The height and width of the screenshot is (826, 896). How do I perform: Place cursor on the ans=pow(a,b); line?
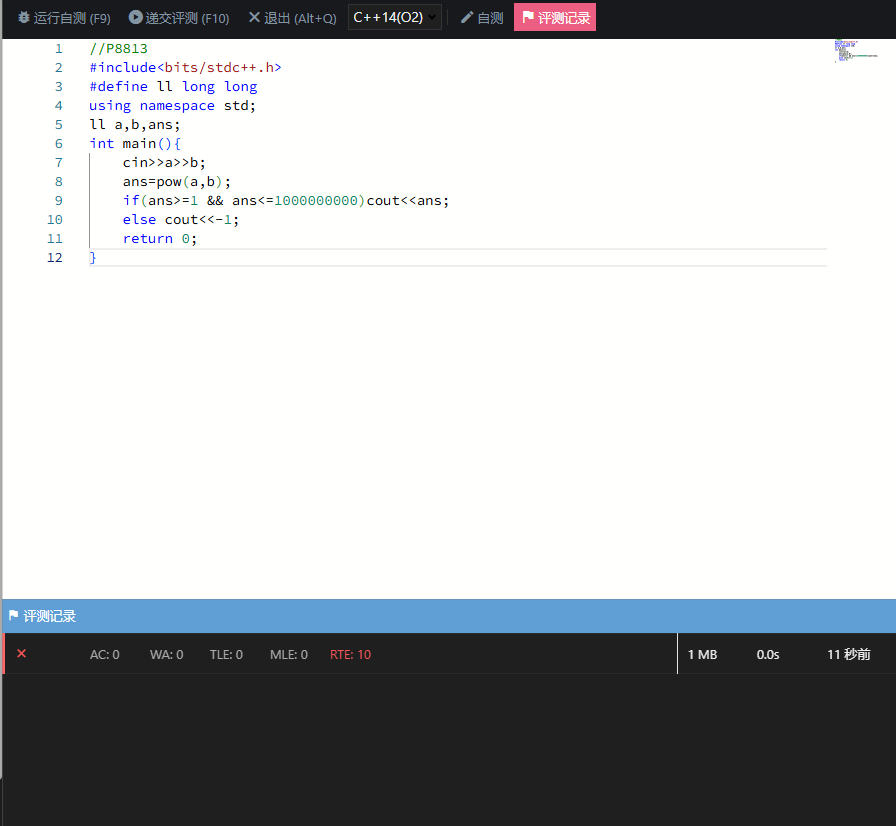click(x=177, y=181)
